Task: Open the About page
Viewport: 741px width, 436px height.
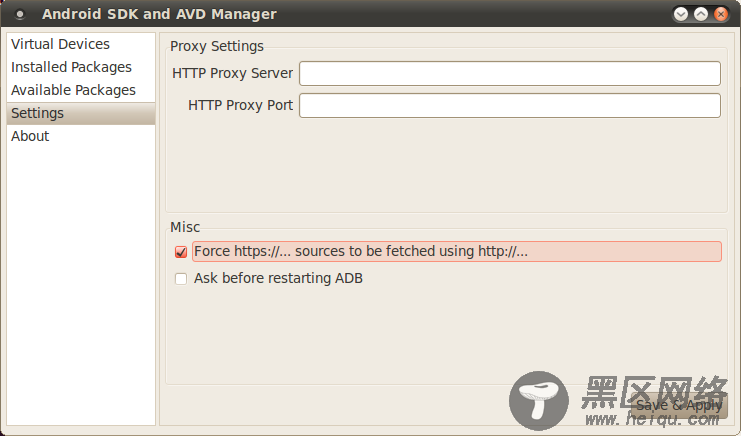Action: pos(81,136)
